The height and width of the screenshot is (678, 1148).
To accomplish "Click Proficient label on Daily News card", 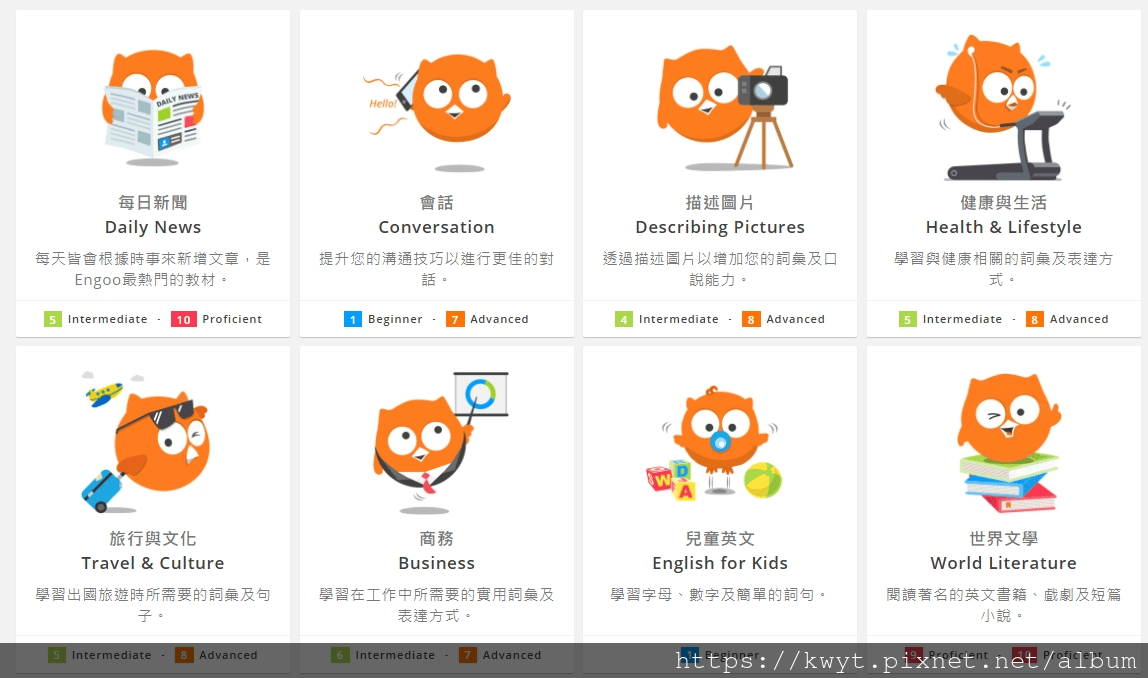I will coord(232,319).
